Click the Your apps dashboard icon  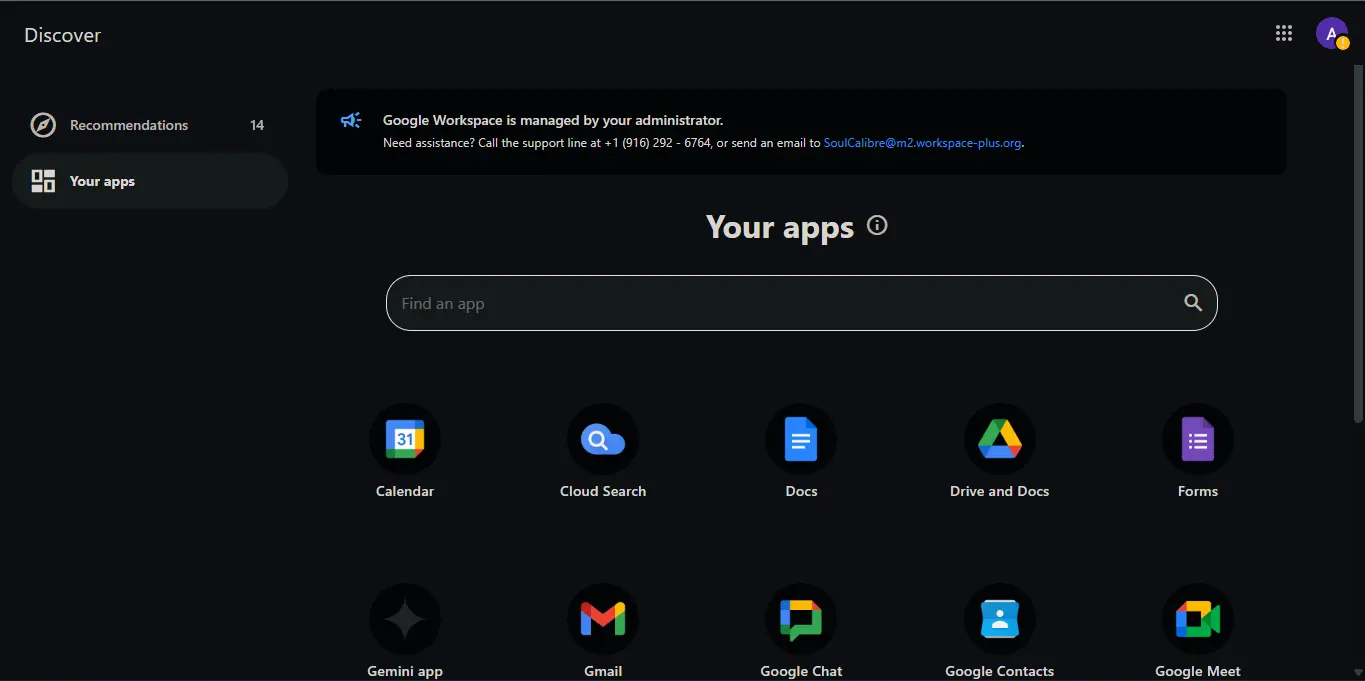[43, 181]
